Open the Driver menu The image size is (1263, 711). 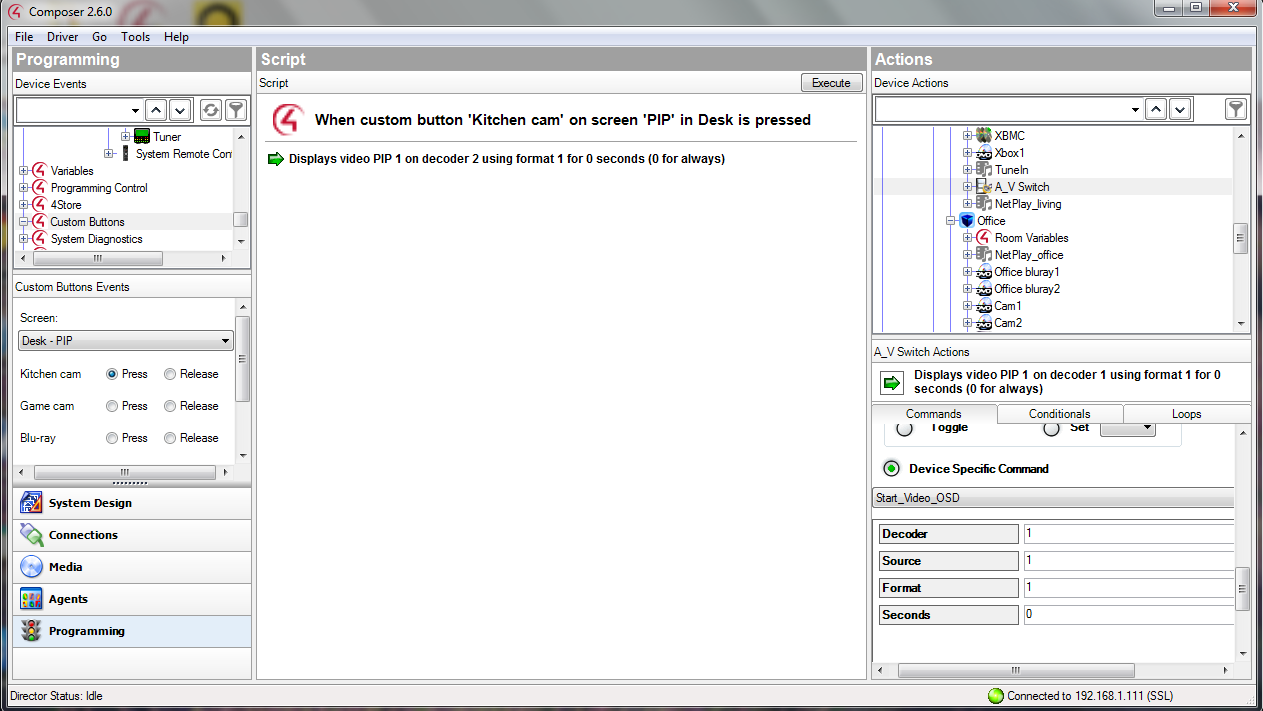click(62, 37)
